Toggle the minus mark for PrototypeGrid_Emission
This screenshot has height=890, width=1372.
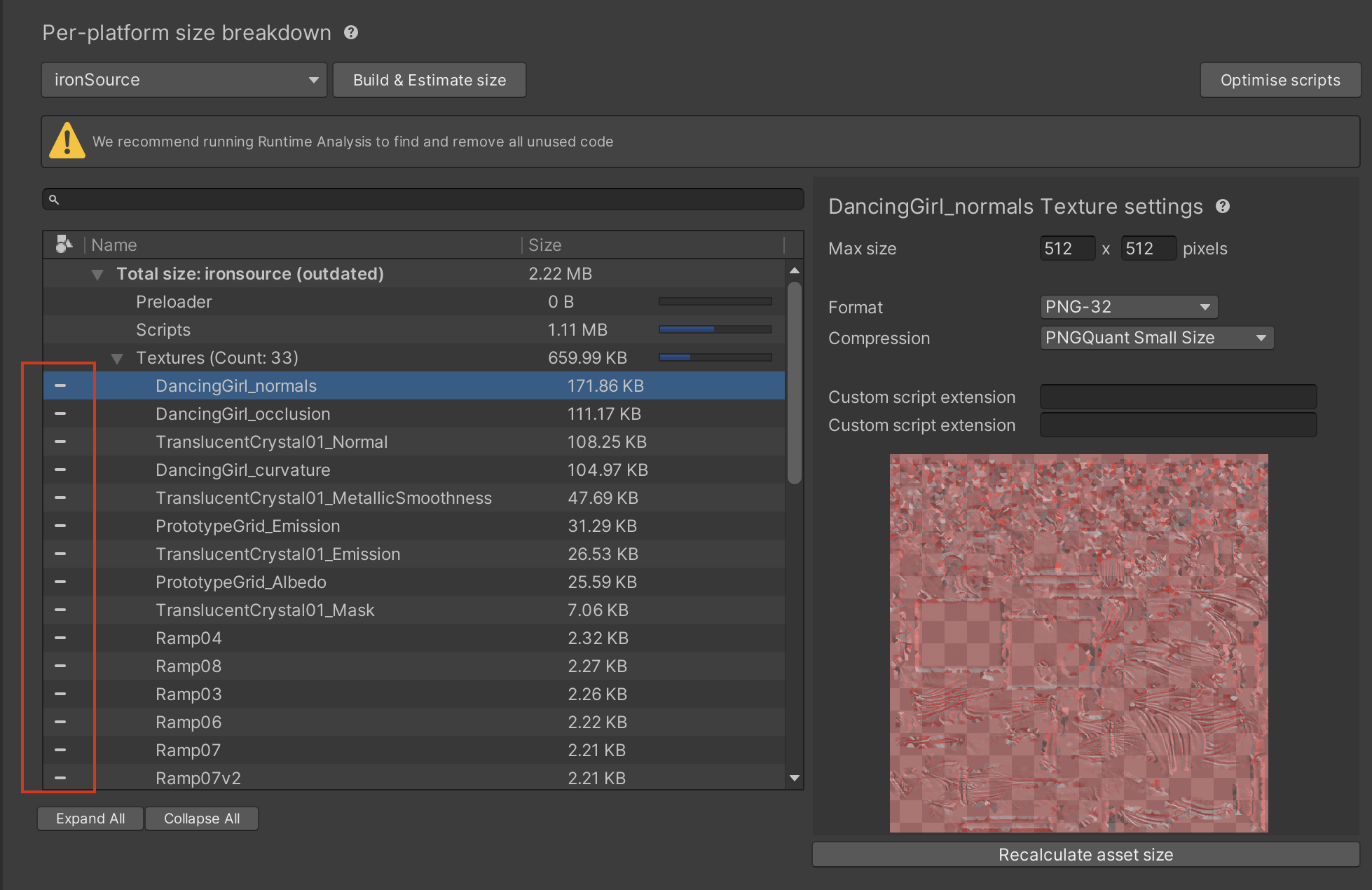(60, 526)
